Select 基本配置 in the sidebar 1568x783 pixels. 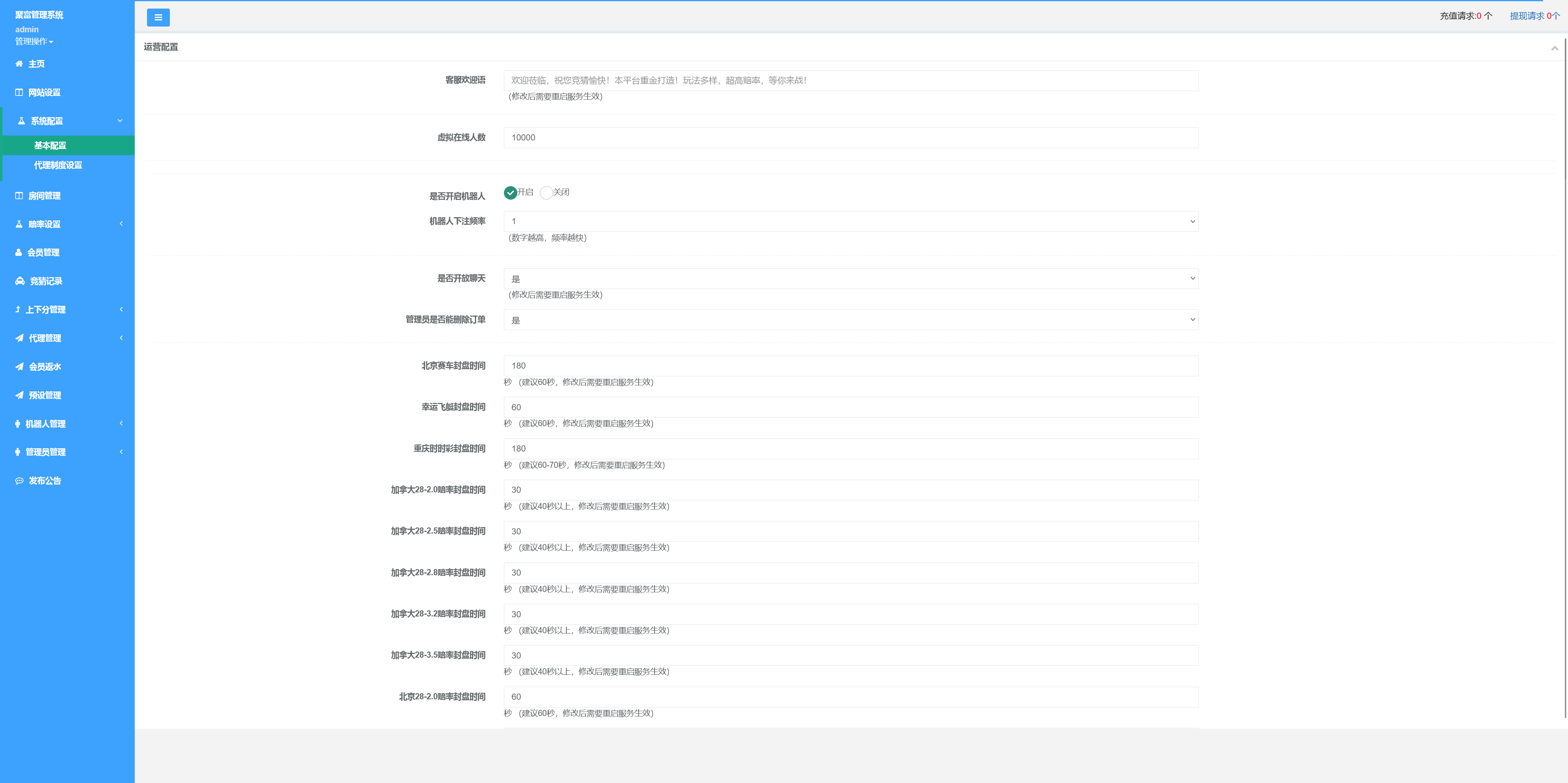tap(50, 145)
